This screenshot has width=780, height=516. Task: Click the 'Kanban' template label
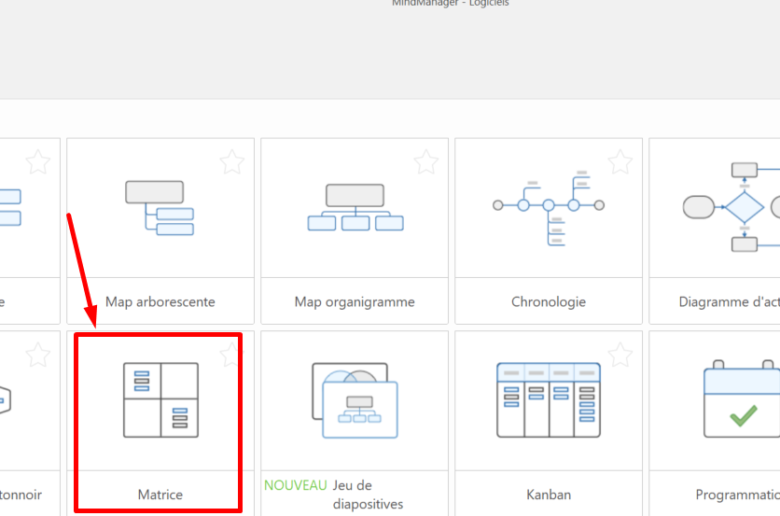(x=549, y=494)
